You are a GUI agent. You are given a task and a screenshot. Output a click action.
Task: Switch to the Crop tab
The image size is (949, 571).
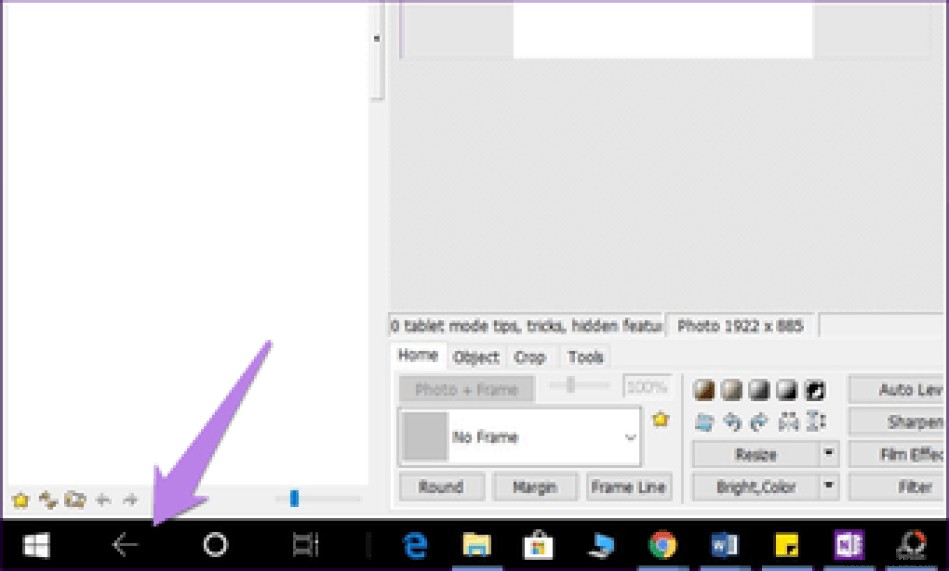coord(530,357)
